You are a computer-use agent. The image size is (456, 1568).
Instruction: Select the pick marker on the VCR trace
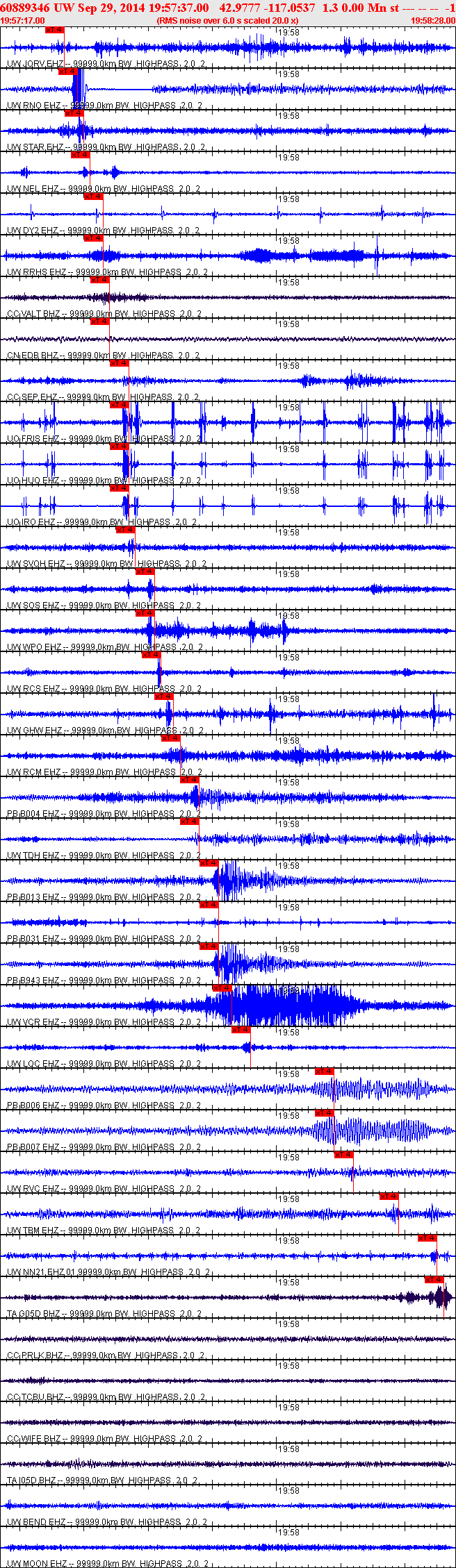tap(222, 988)
